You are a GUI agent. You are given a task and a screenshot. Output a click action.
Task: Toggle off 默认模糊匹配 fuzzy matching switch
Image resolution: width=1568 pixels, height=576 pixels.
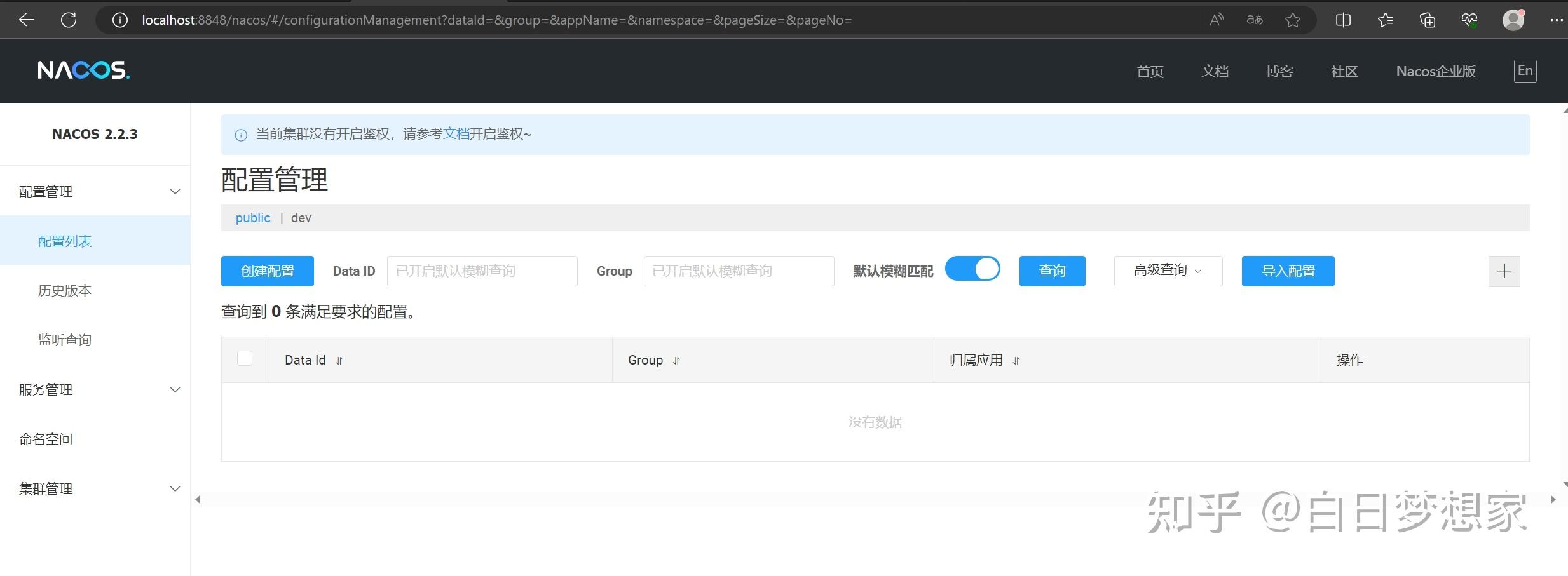[972, 269]
